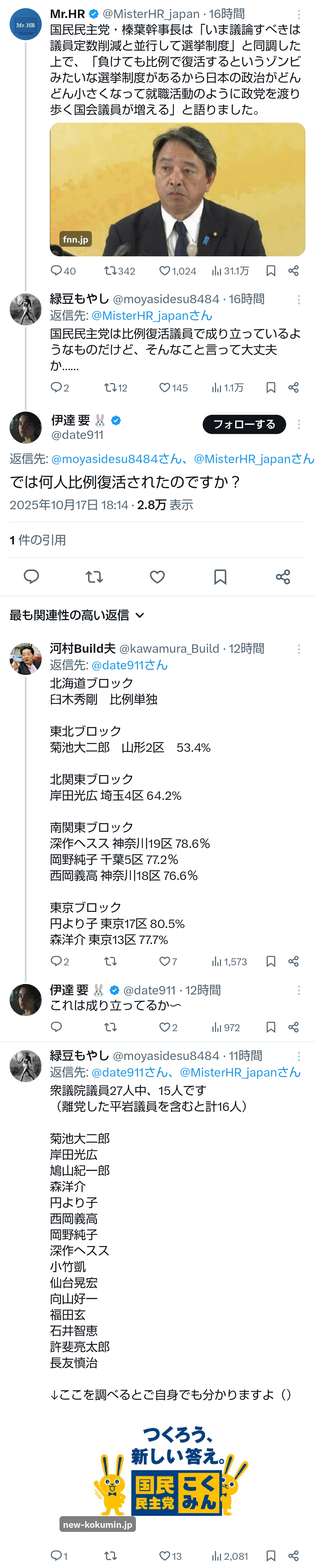Bookmark Mr.HR's top post
The width and height of the screenshot is (315, 1568).
coord(271,271)
